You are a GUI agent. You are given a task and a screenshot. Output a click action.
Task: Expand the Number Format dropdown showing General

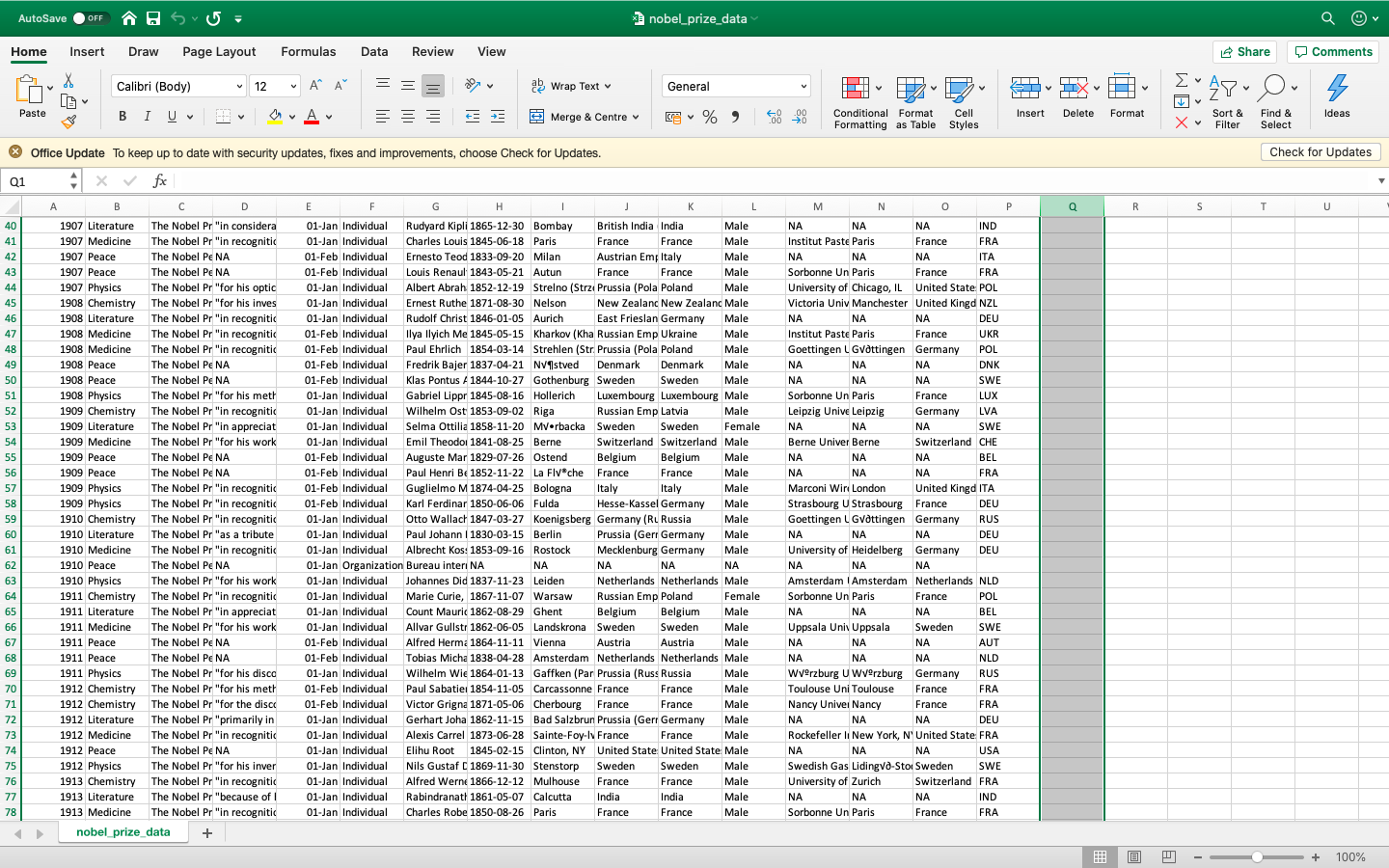point(805,86)
